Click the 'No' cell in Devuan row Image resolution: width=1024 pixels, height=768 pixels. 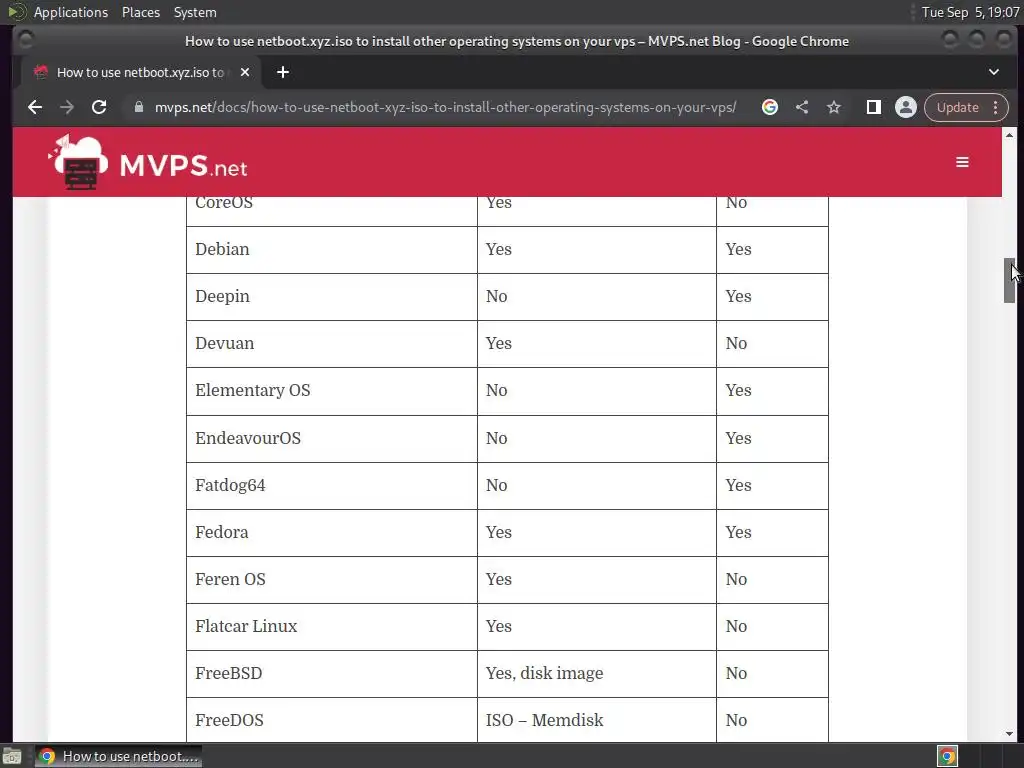773,344
